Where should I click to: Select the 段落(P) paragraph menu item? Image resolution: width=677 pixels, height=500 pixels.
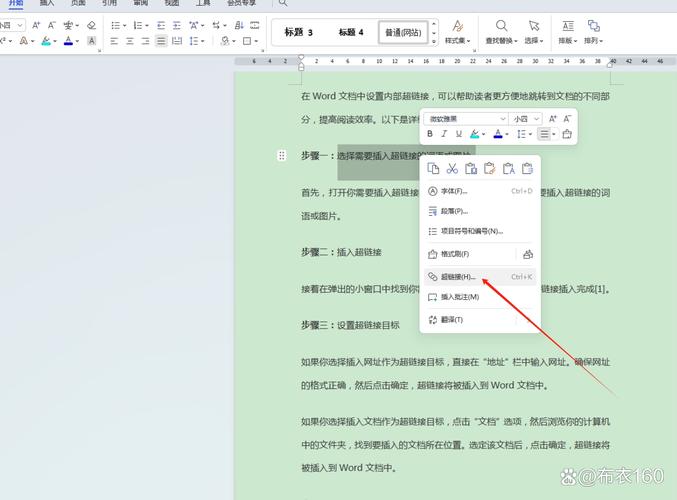[480, 211]
